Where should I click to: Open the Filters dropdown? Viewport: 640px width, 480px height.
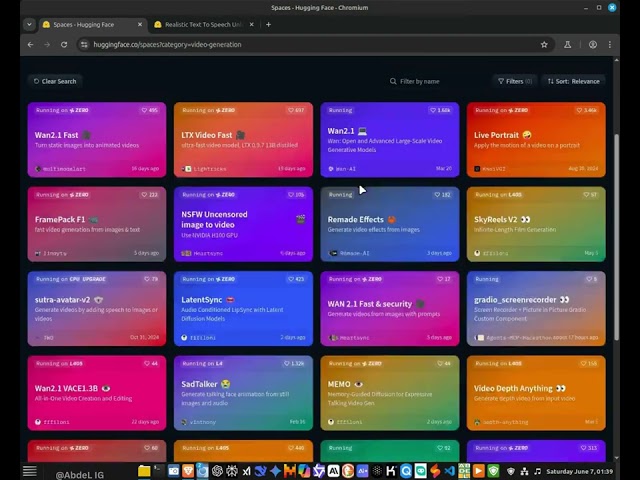coord(515,81)
